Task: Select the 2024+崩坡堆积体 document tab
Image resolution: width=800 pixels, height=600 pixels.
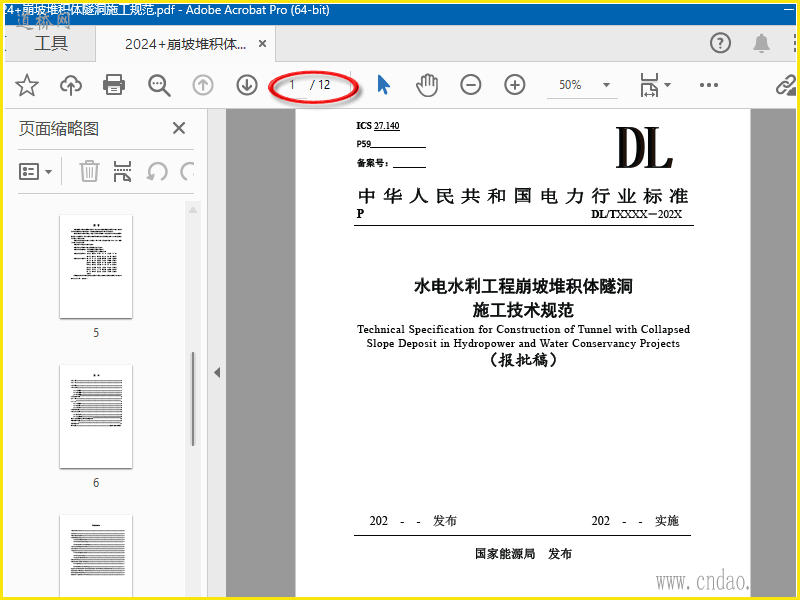Action: pos(186,44)
